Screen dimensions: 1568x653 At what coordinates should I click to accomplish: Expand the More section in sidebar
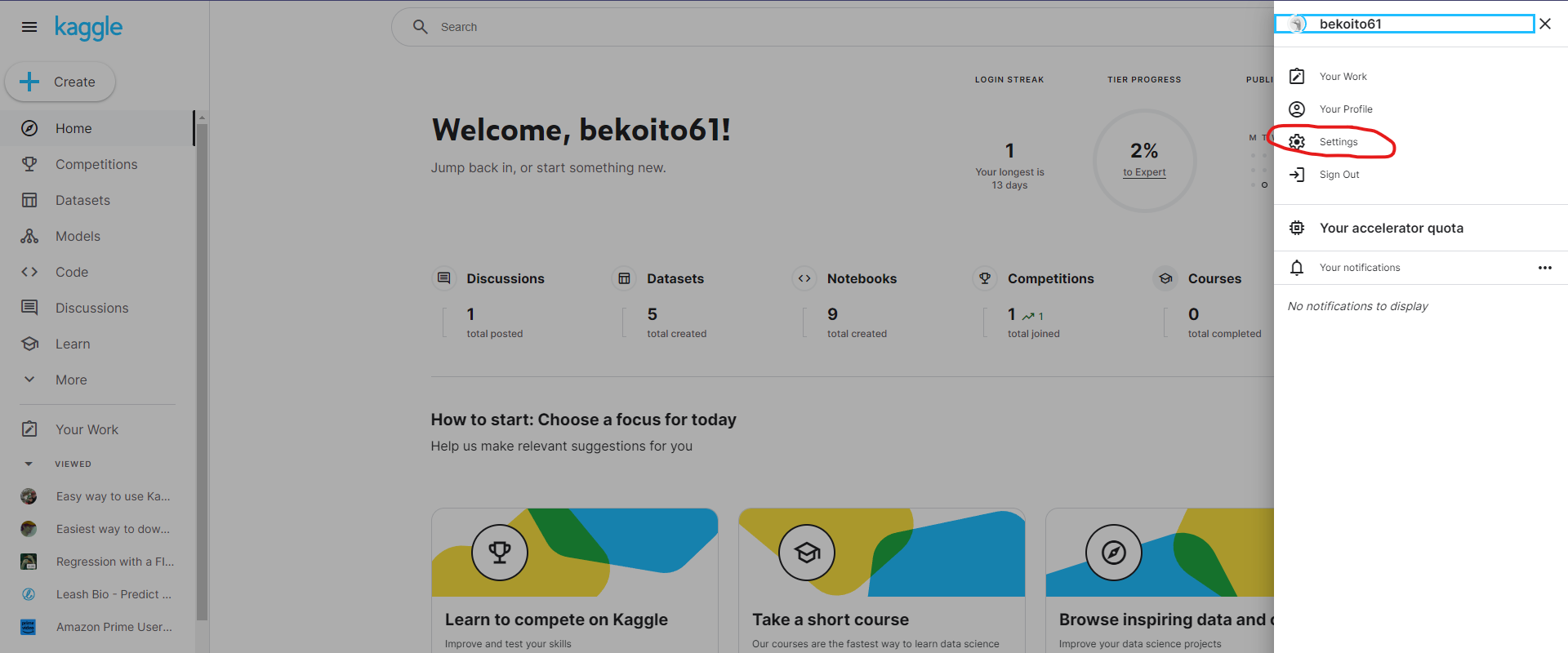[x=29, y=380]
